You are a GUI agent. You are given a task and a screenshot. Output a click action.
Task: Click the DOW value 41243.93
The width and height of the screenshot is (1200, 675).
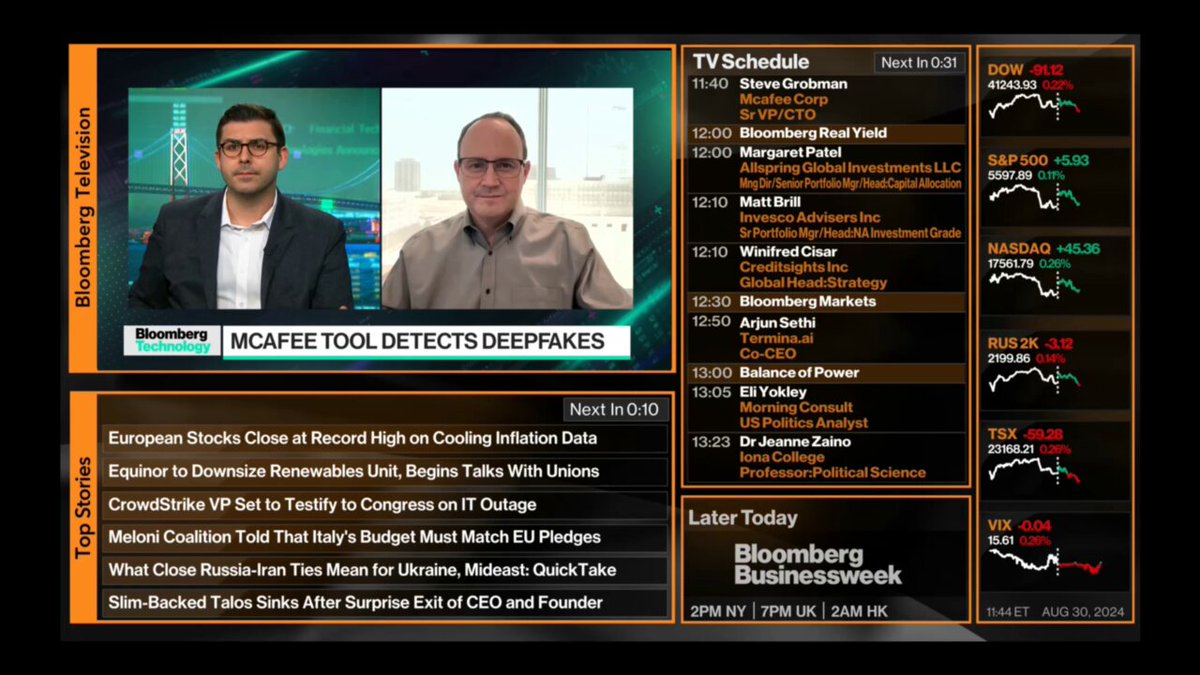click(1012, 85)
